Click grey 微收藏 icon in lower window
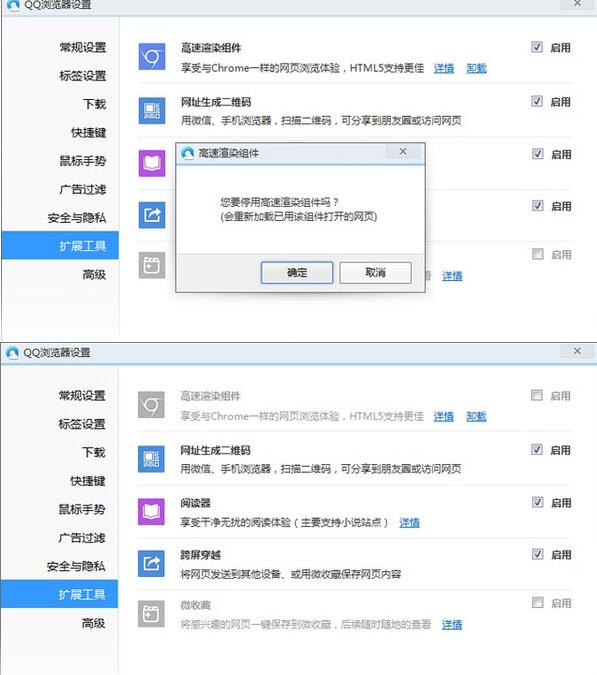 pos(151,613)
